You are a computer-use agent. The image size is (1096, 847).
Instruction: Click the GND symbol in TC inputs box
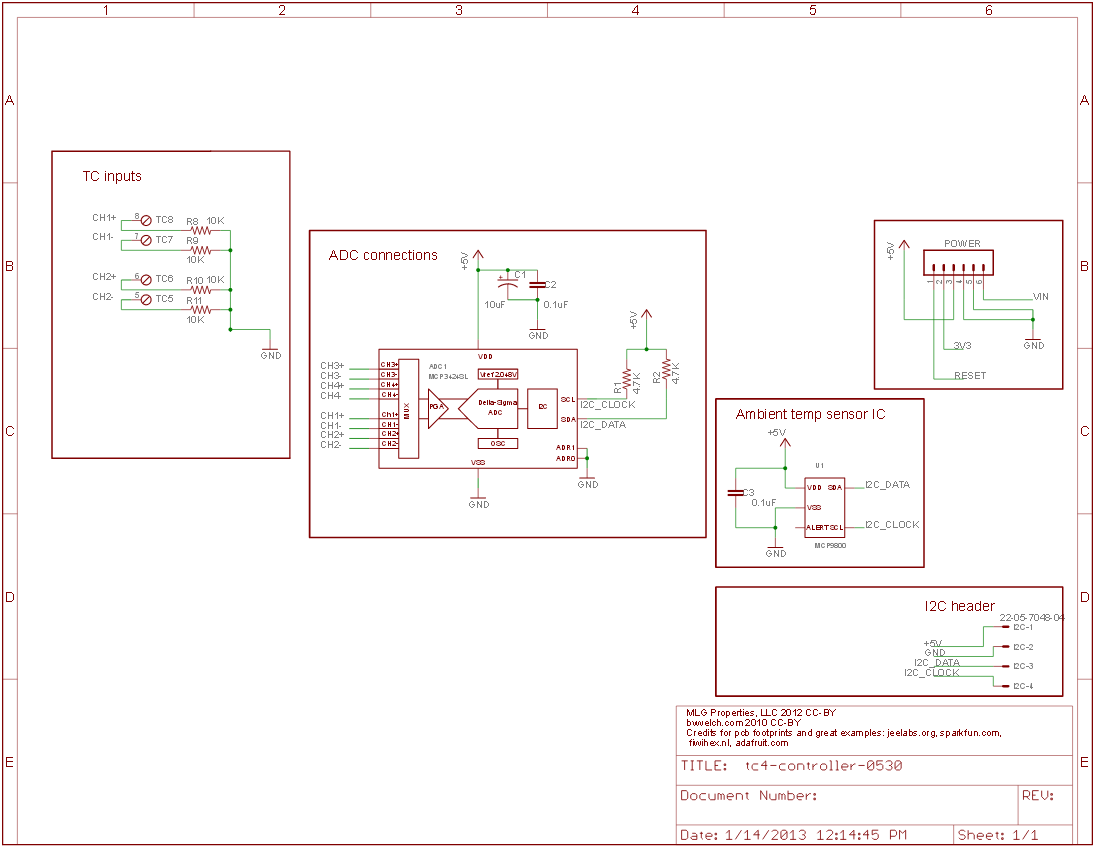coord(270,352)
